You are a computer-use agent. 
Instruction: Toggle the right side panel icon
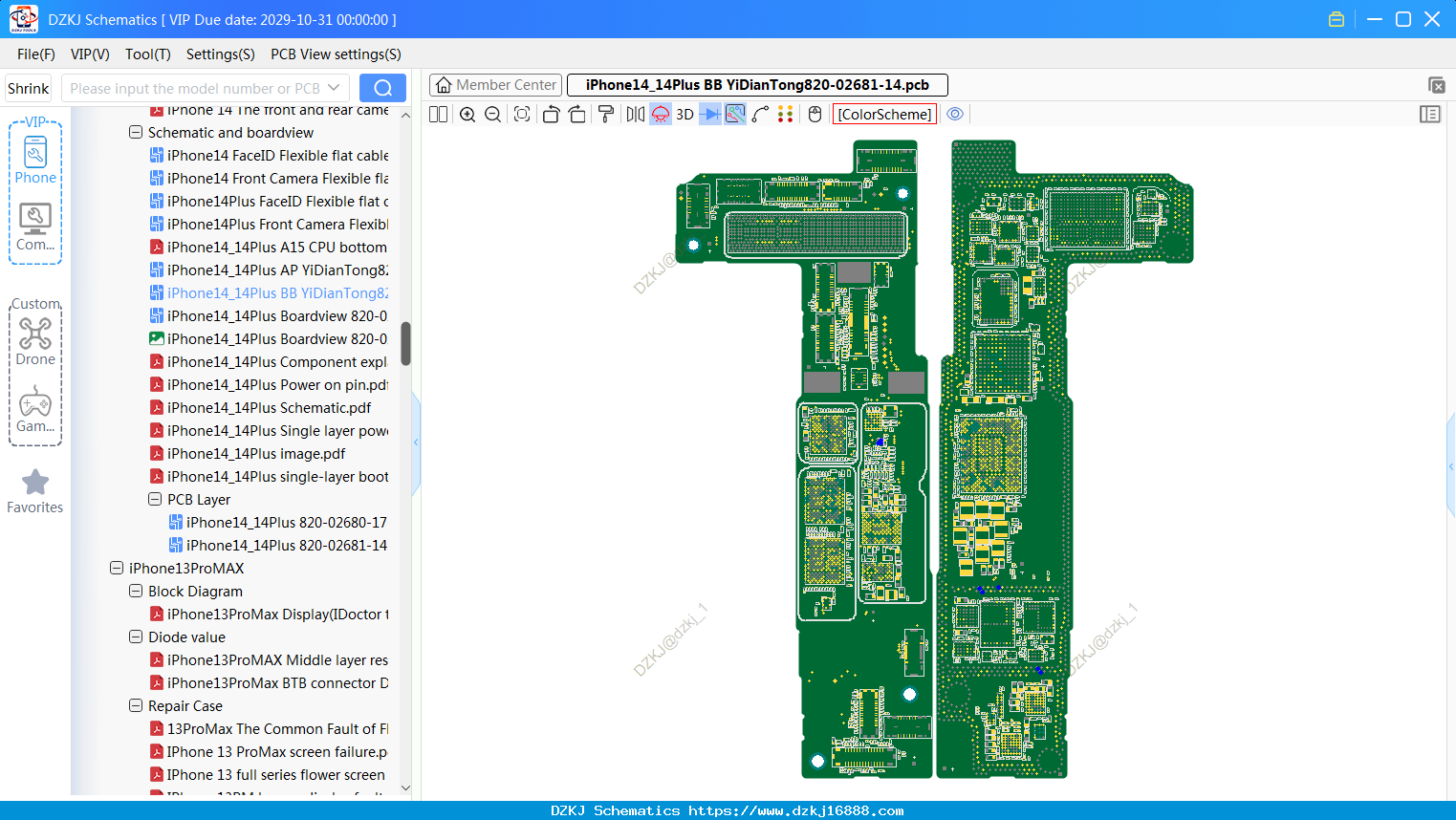click(x=1430, y=115)
